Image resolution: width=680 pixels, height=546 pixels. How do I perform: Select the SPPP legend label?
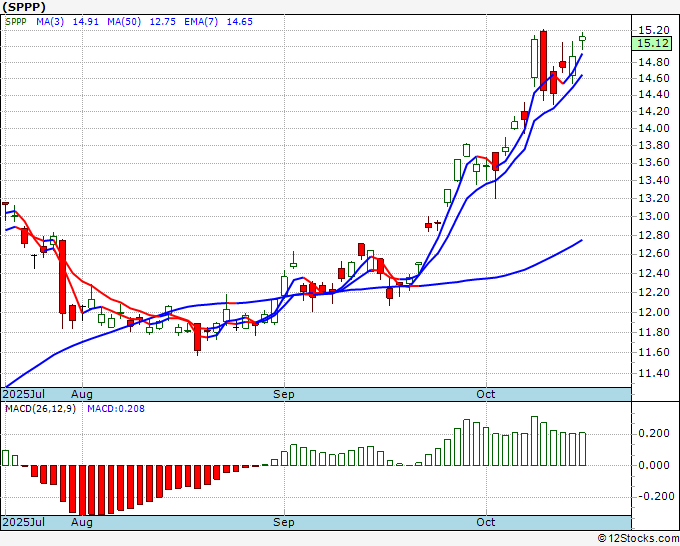[16, 22]
